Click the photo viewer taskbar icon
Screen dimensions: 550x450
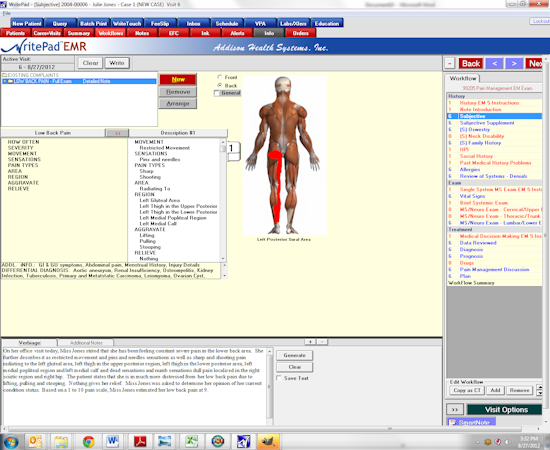tap(165, 442)
